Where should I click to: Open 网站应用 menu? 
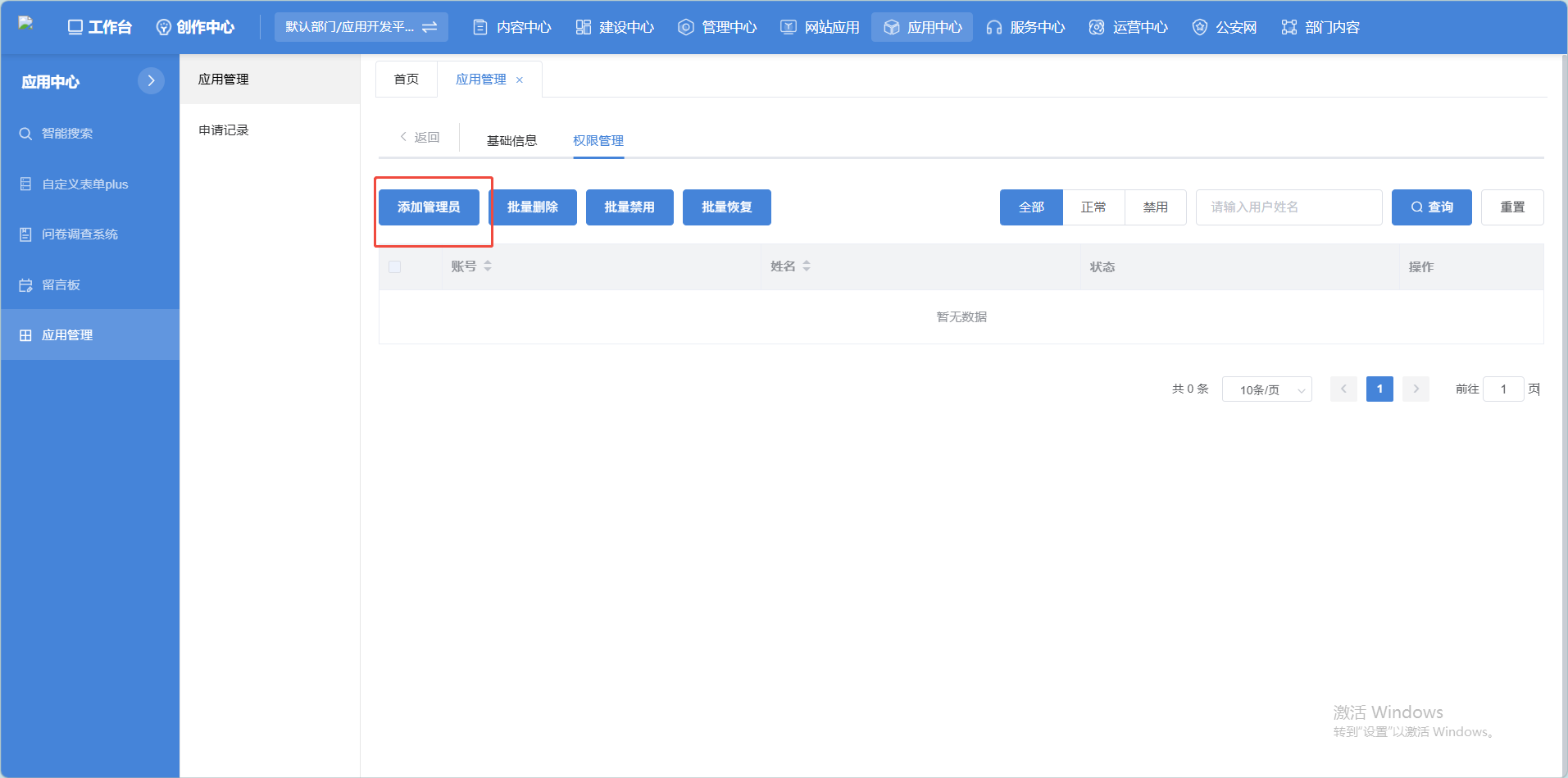click(820, 27)
